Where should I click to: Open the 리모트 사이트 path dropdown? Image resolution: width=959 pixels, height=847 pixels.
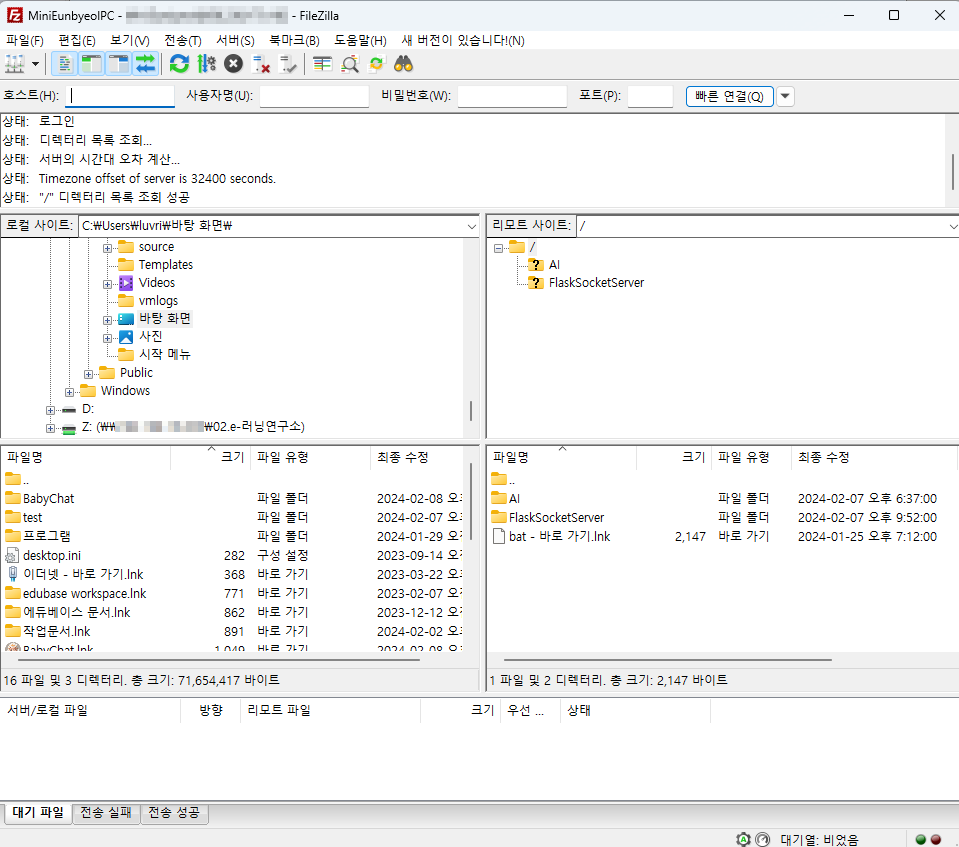(952, 226)
